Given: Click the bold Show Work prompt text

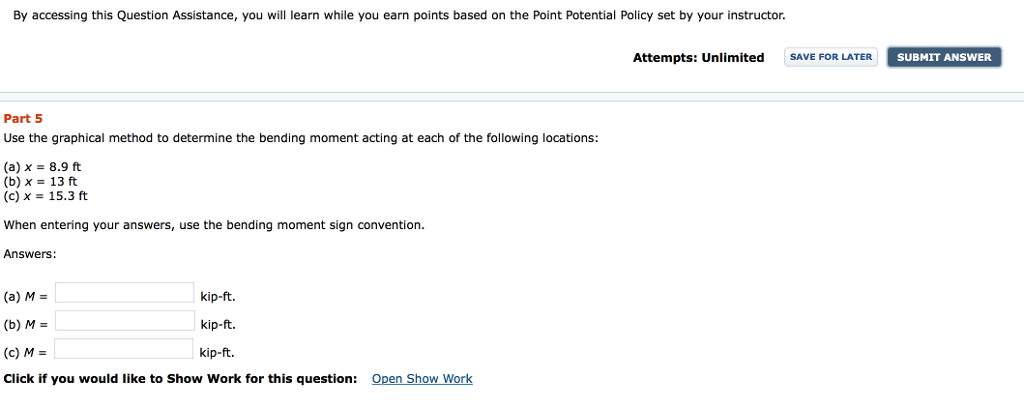Looking at the screenshot, I should 180,379.
